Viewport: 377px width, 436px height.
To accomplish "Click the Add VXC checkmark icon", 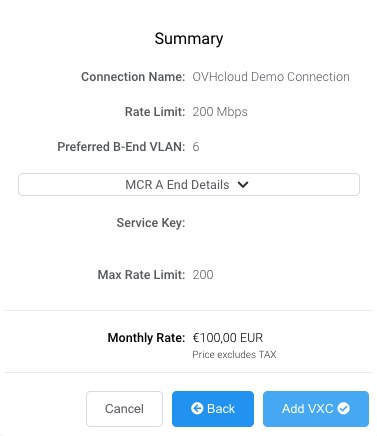I will coord(343,408).
